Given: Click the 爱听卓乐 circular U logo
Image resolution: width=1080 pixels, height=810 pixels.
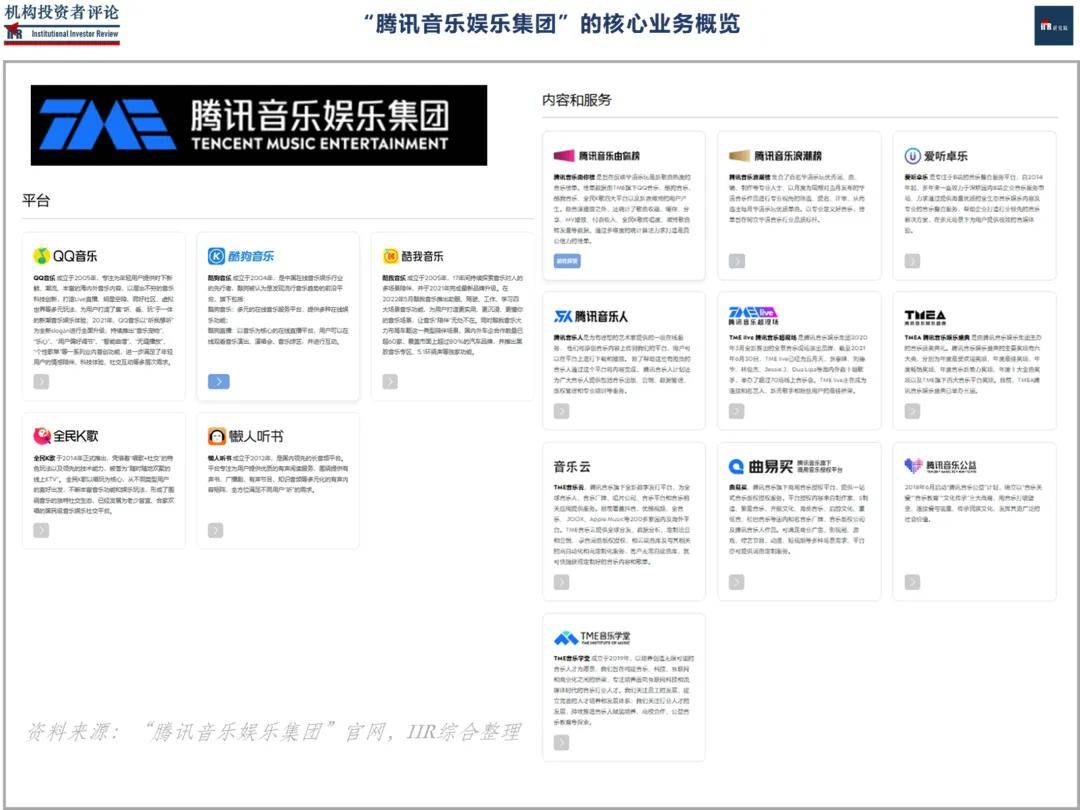Looking at the screenshot, I should coord(912,156).
